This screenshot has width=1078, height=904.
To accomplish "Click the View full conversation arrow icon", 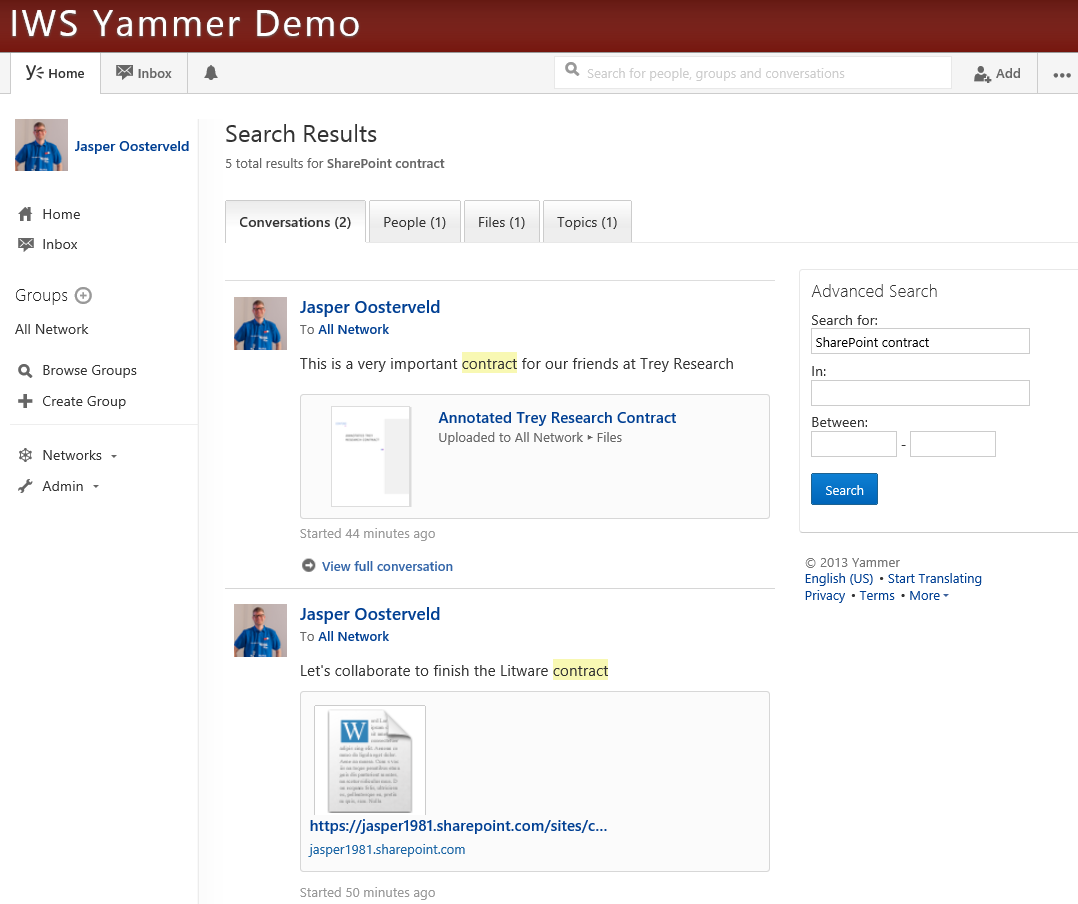I will click(x=309, y=566).
